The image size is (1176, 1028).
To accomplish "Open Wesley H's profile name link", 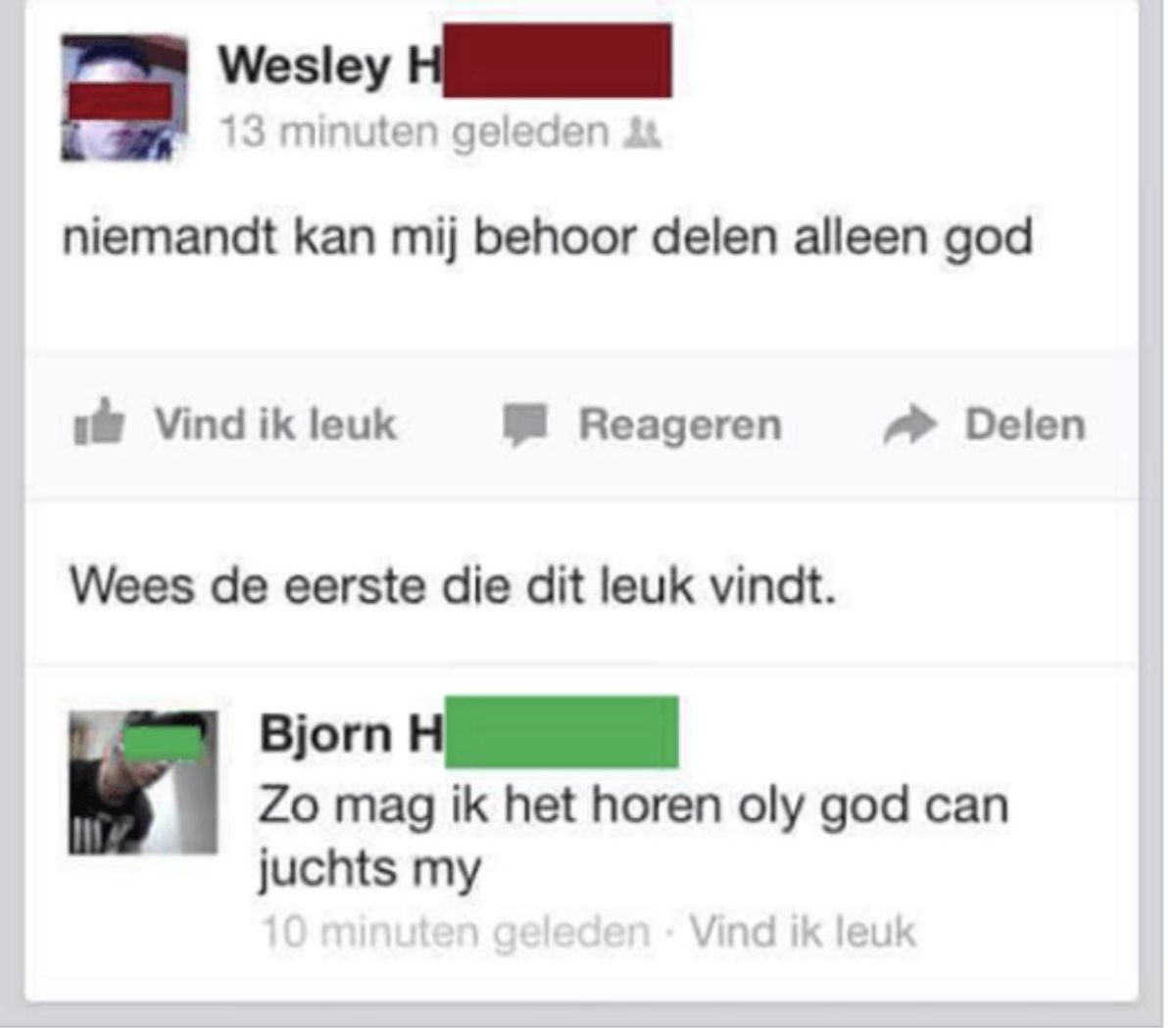I will tap(330, 65).
